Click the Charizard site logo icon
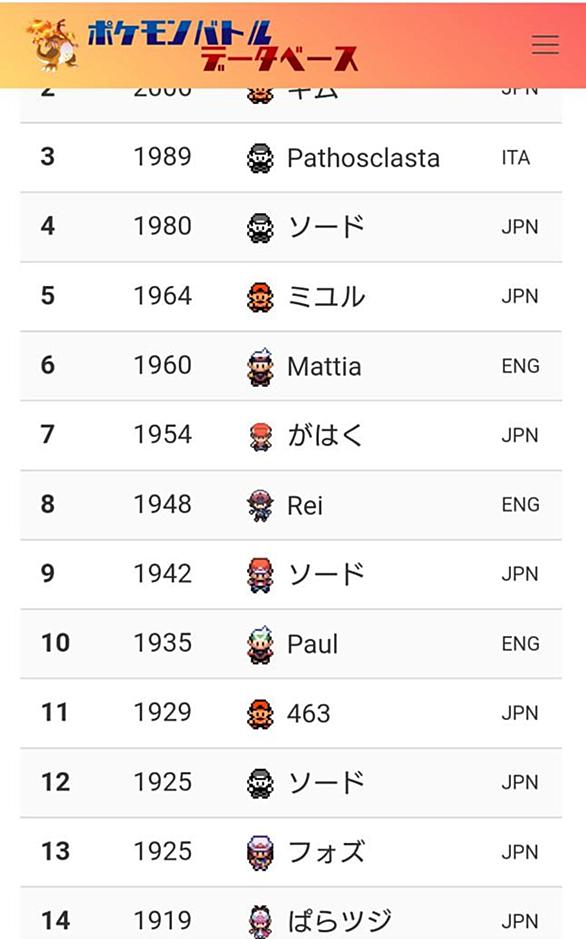Screen dimensions: 586x939 52,44
